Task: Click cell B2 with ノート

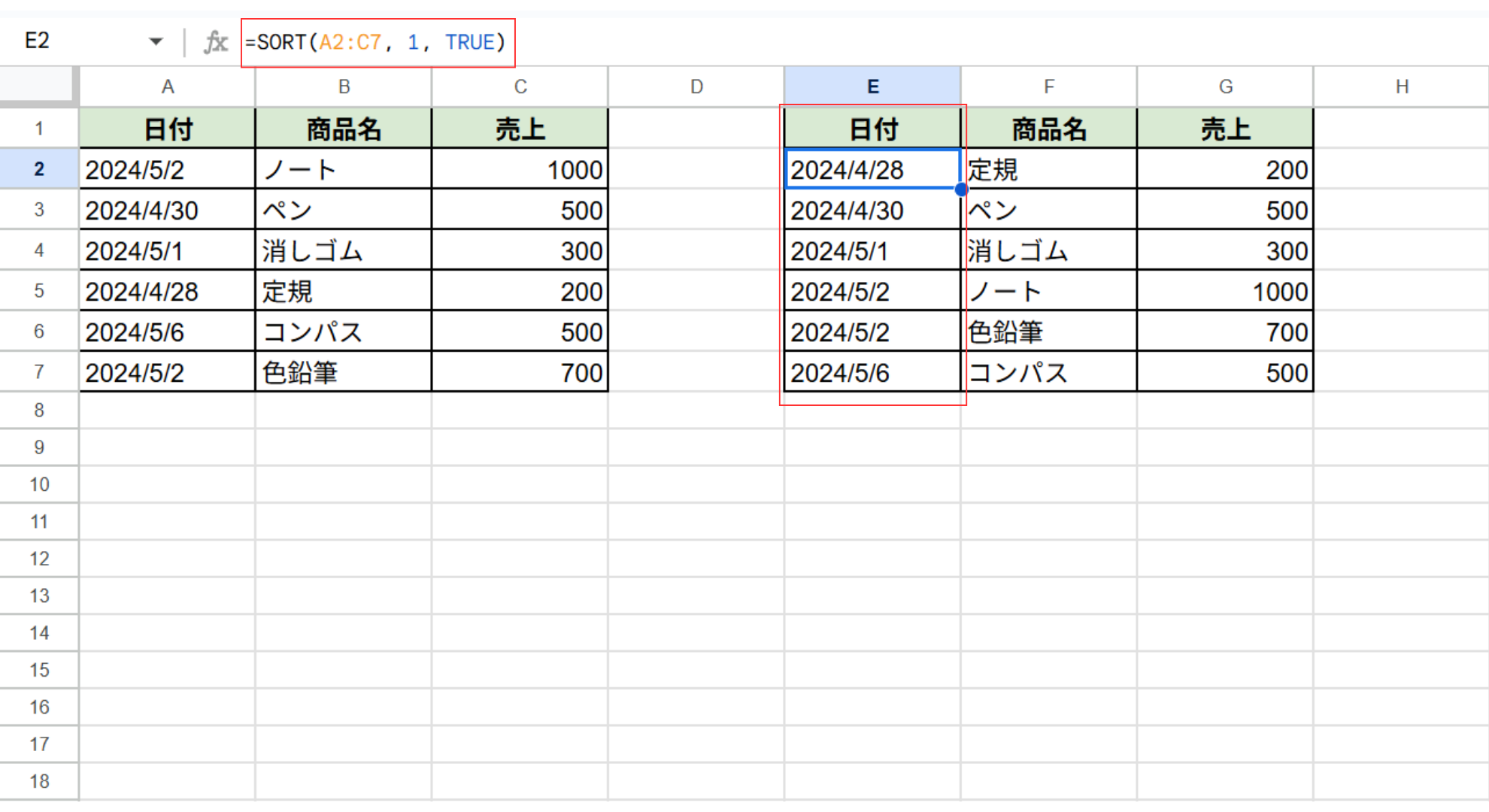Action: pos(344,169)
